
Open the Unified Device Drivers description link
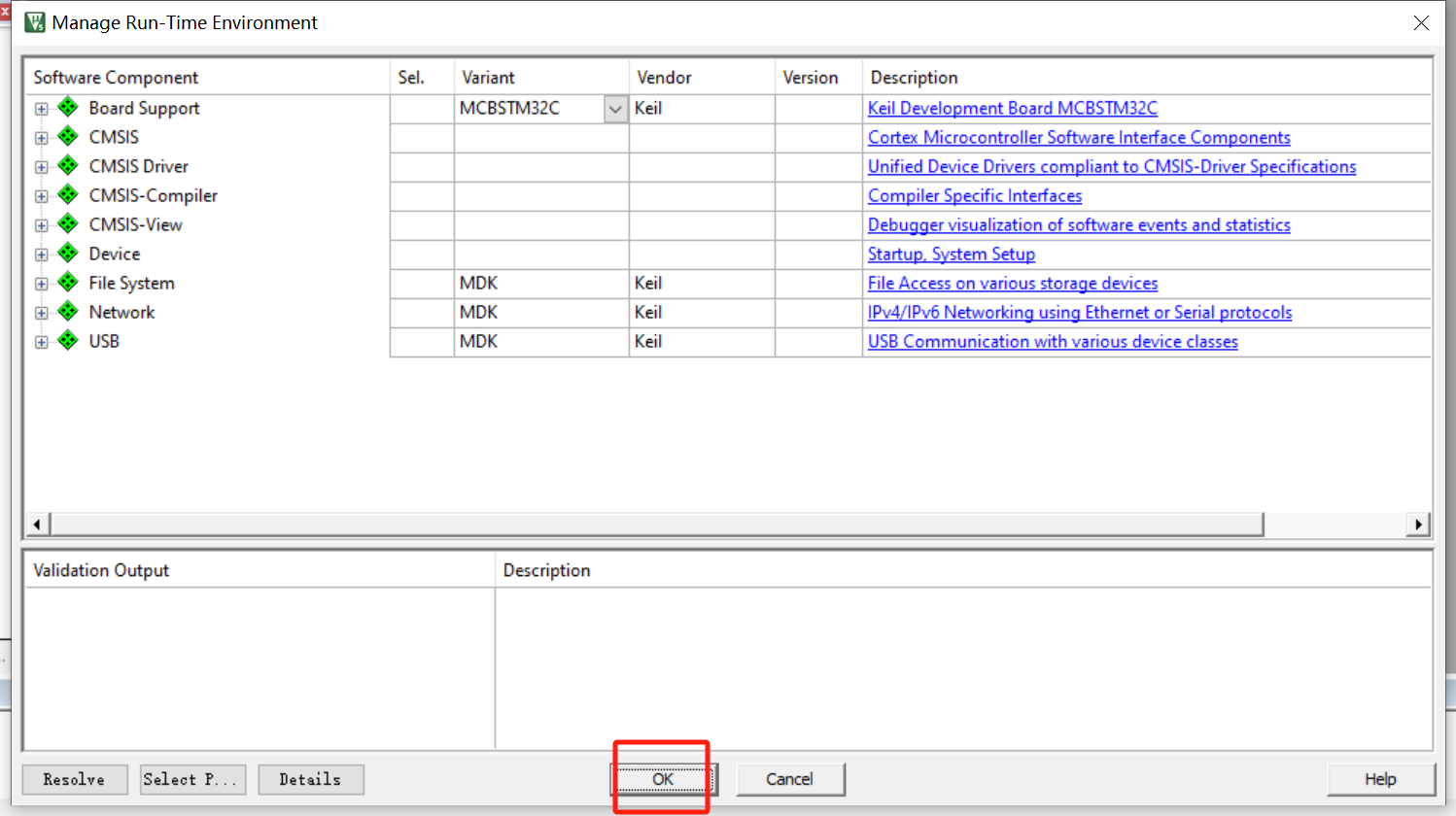(1112, 166)
